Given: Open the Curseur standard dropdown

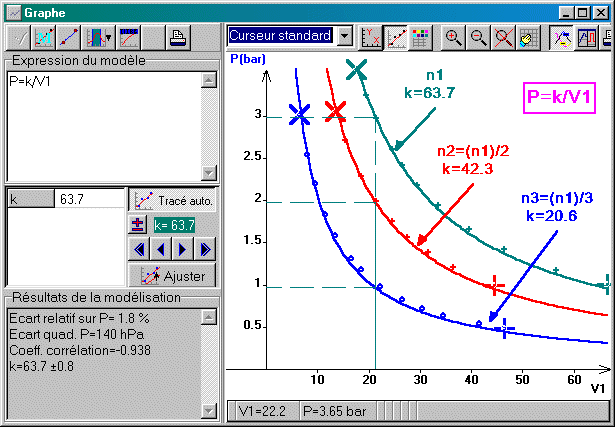Looking at the screenshot, I should point(345,36).
